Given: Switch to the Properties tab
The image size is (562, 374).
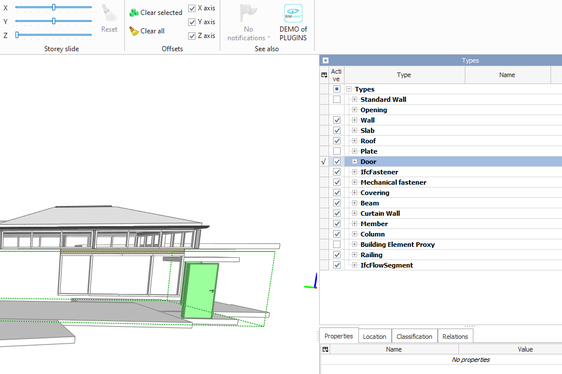Looking at the screenshot, I should 339,336.
